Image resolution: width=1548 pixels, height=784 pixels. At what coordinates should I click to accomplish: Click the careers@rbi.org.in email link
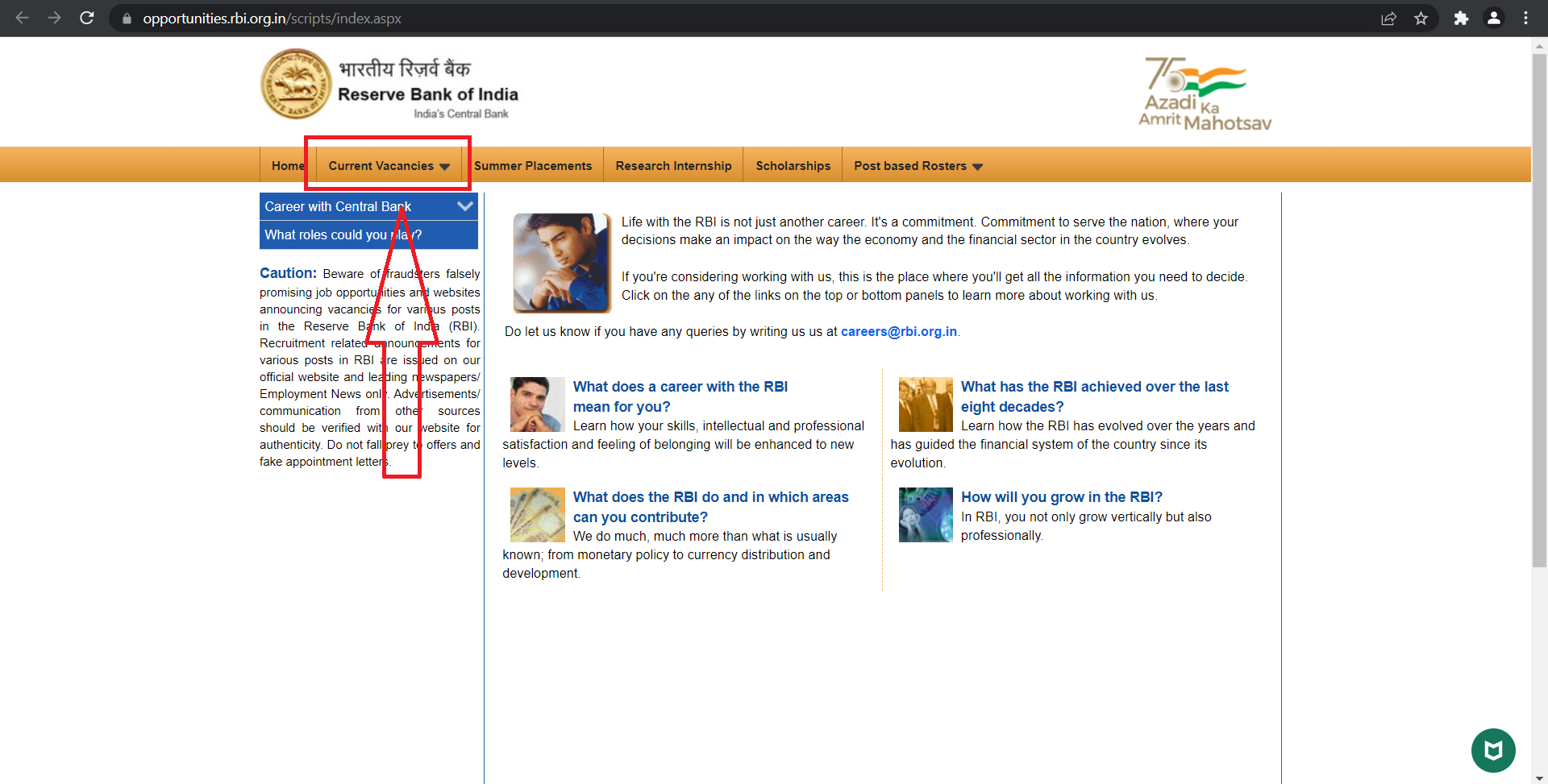tap(898, 332)
